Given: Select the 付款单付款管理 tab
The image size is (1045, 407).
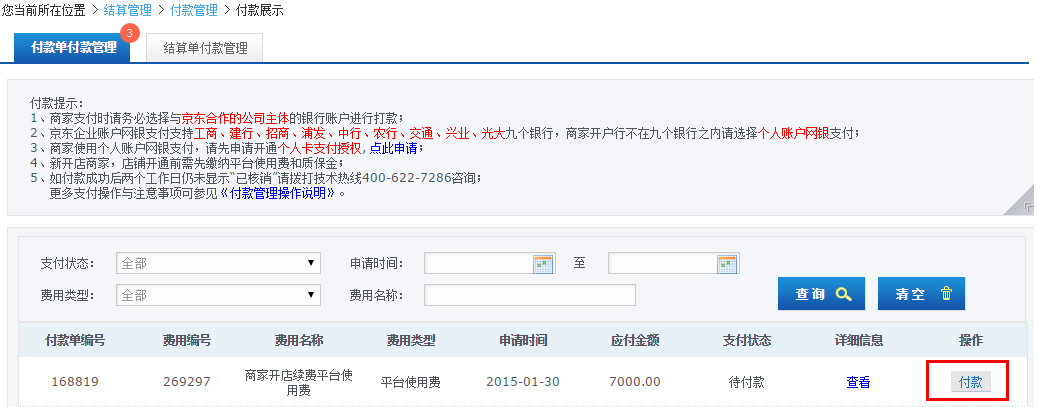Looking at the screenshot, I should click(x=73, y=47).
